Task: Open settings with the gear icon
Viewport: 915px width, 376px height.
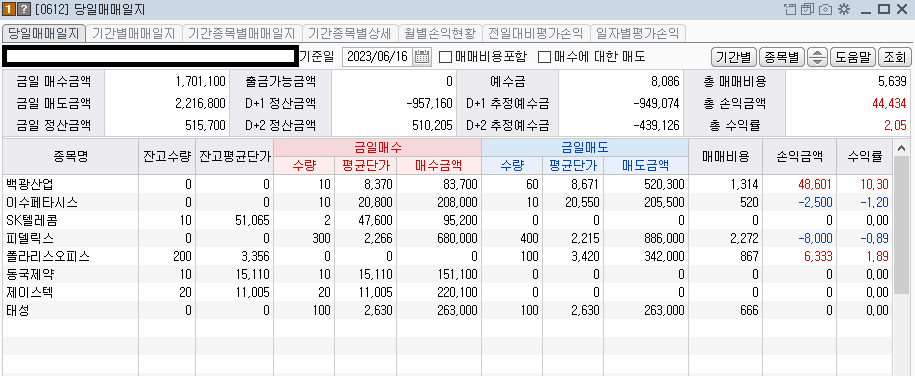Action: tap(843, 9)
